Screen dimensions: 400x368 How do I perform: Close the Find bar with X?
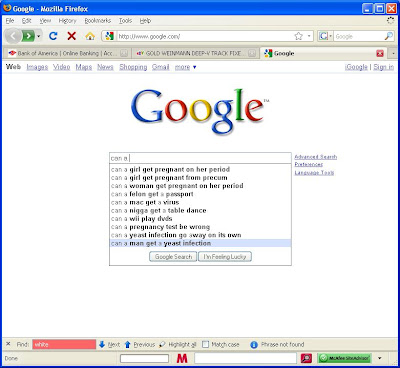coord(8,344)
